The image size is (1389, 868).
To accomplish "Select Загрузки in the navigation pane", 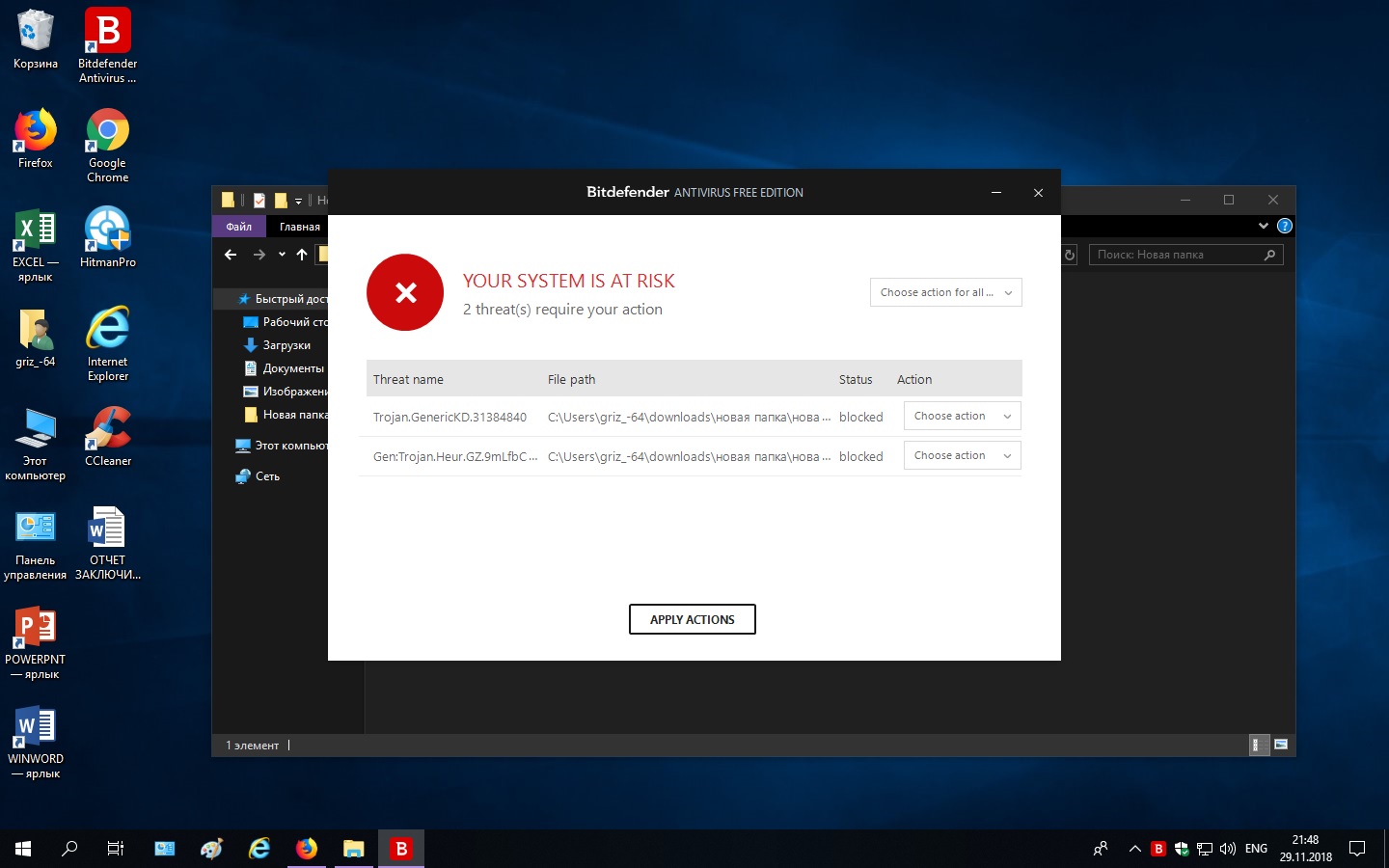I will point(286,345).
